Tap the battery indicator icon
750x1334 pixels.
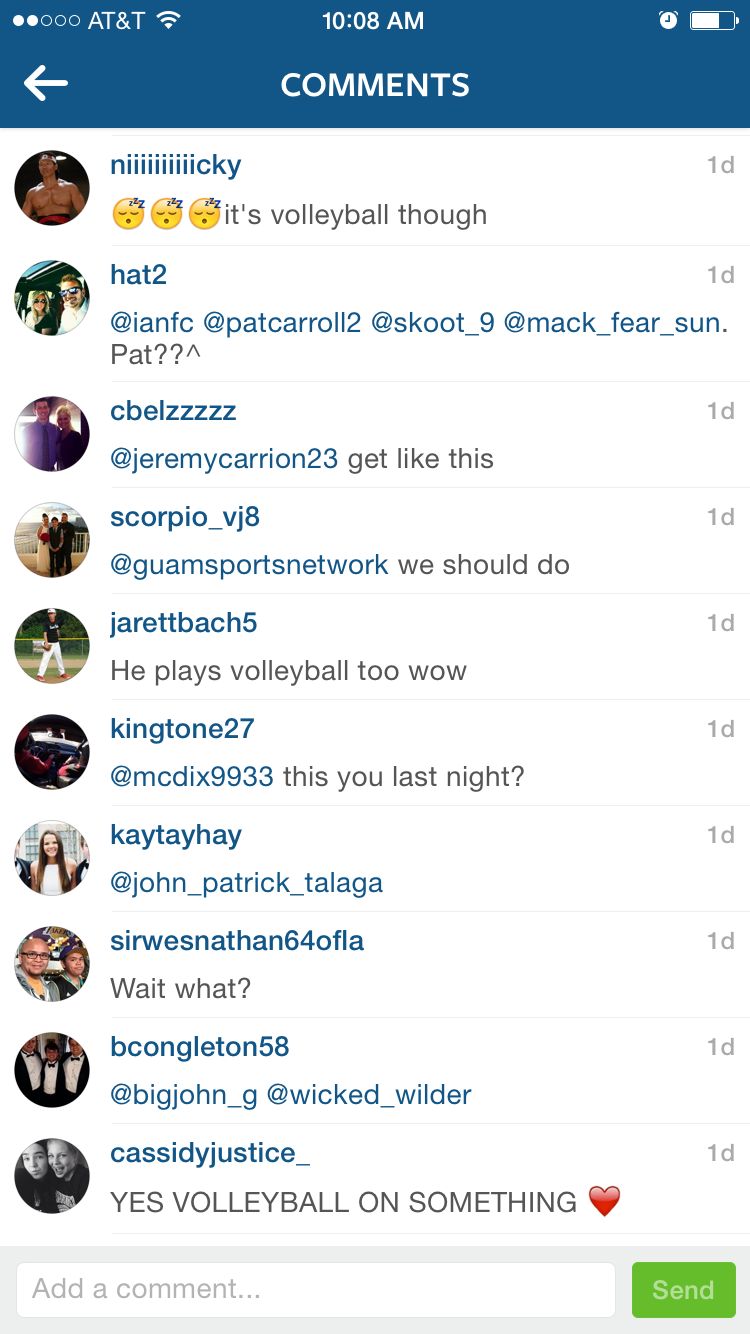pyautogui.click(x=713, y=20)
